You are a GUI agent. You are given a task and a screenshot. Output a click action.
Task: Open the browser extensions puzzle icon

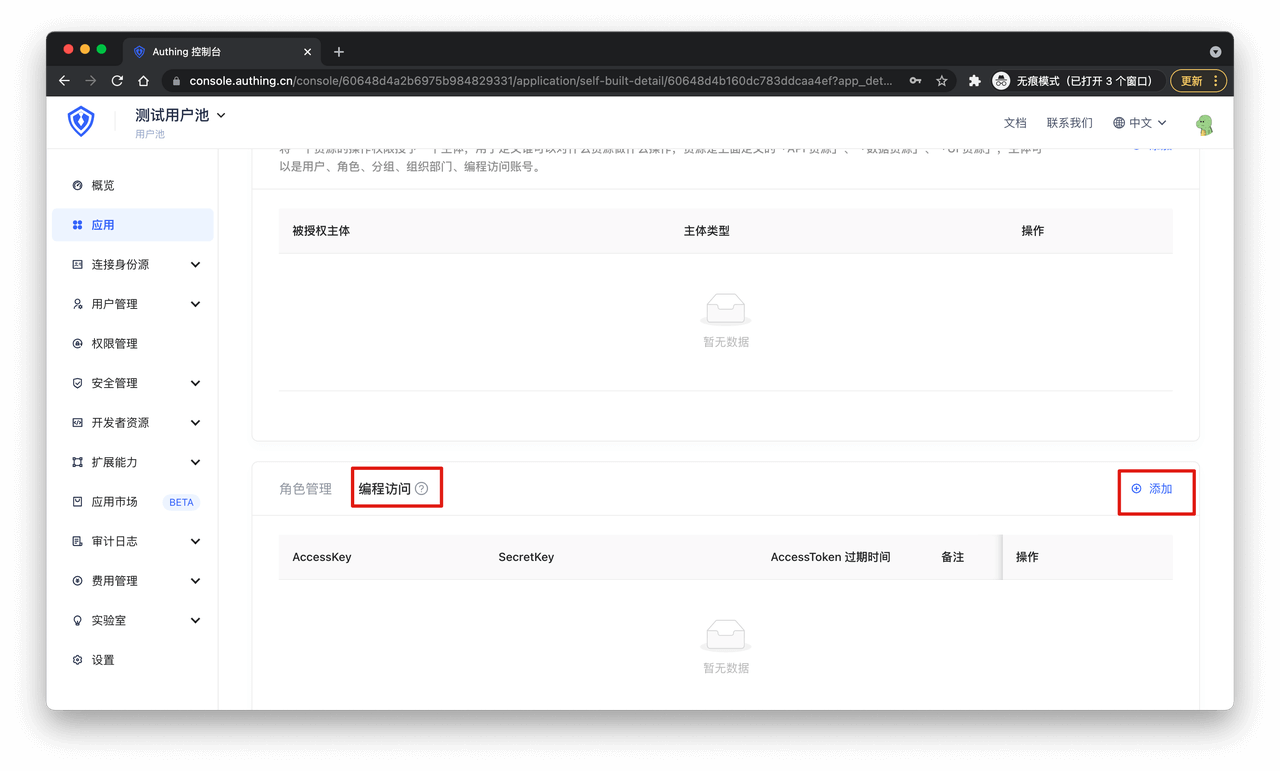(x=974, y=81)
